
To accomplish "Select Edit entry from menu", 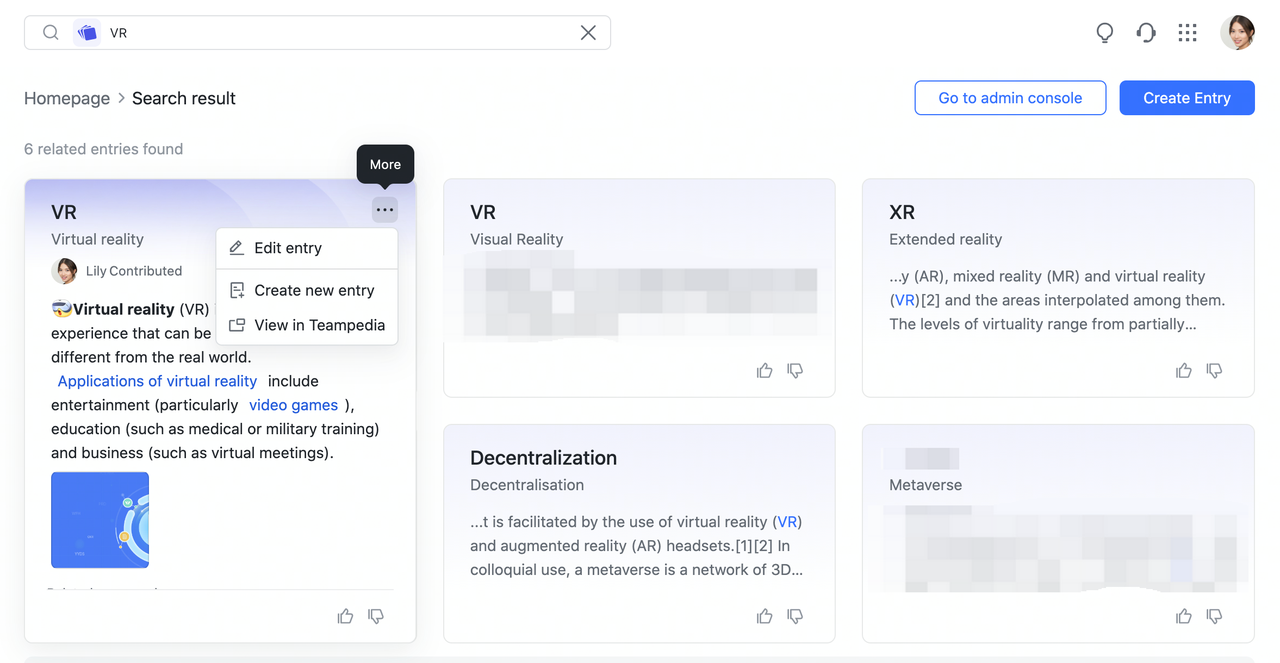I will tap(288, 248).
